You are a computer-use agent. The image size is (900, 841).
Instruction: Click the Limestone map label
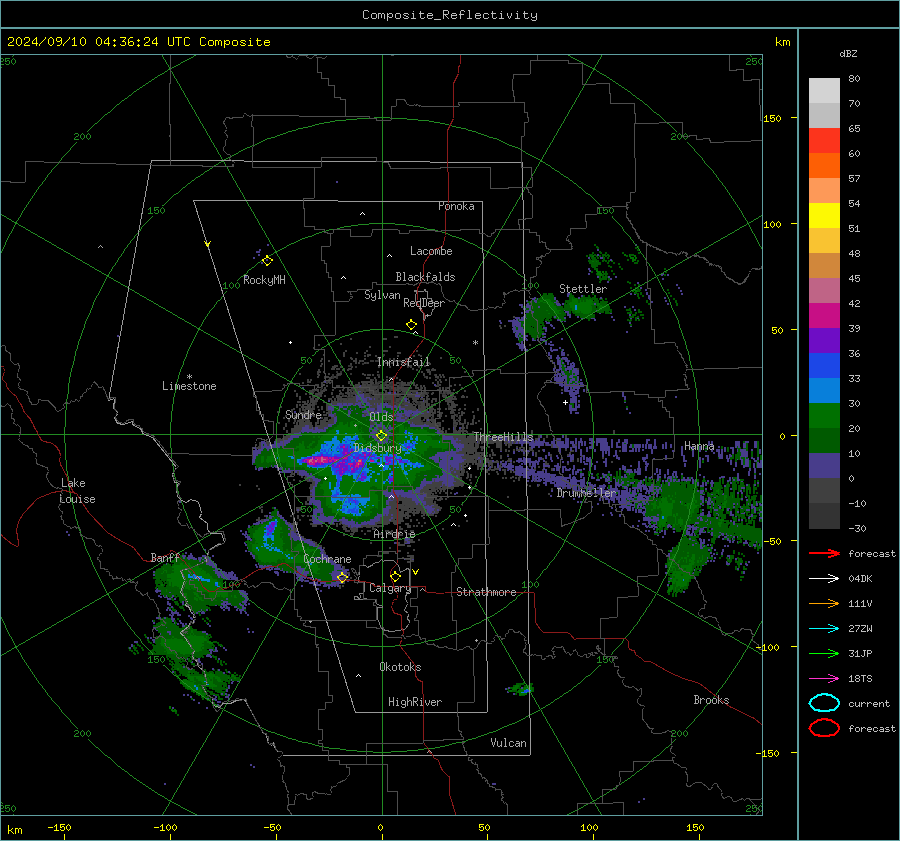click(189, 386)
